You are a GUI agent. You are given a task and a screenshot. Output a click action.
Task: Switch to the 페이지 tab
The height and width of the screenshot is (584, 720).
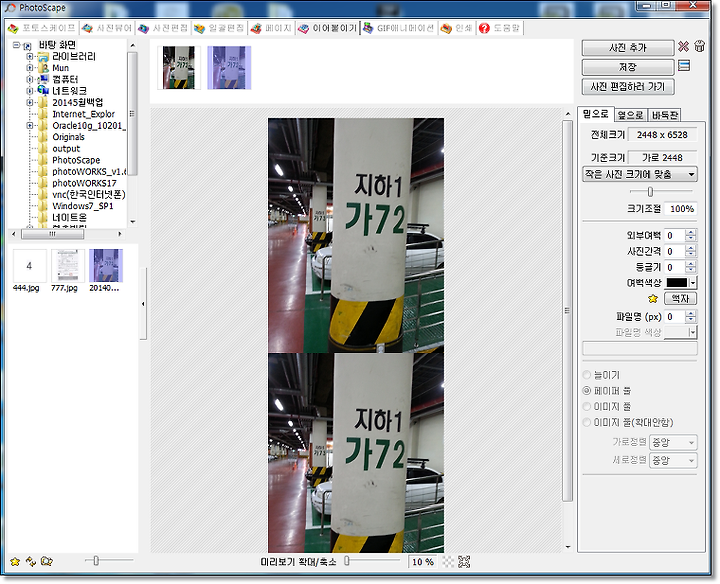[x=271, y=28]
